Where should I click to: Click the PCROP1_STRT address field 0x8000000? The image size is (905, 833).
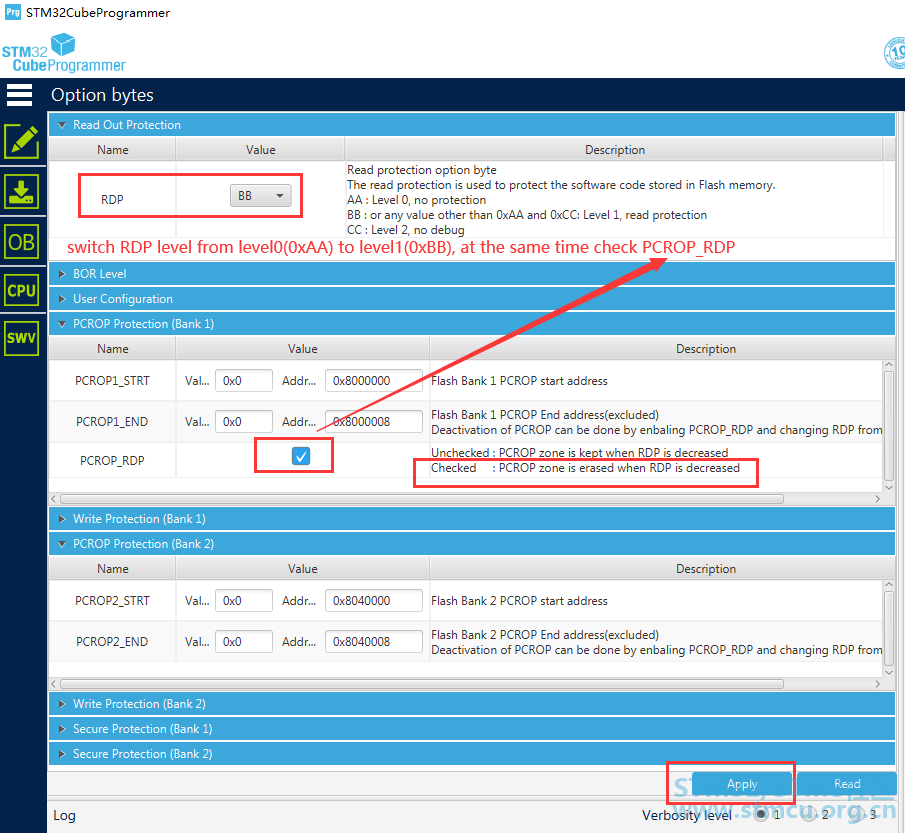click(x=373, y=381)
